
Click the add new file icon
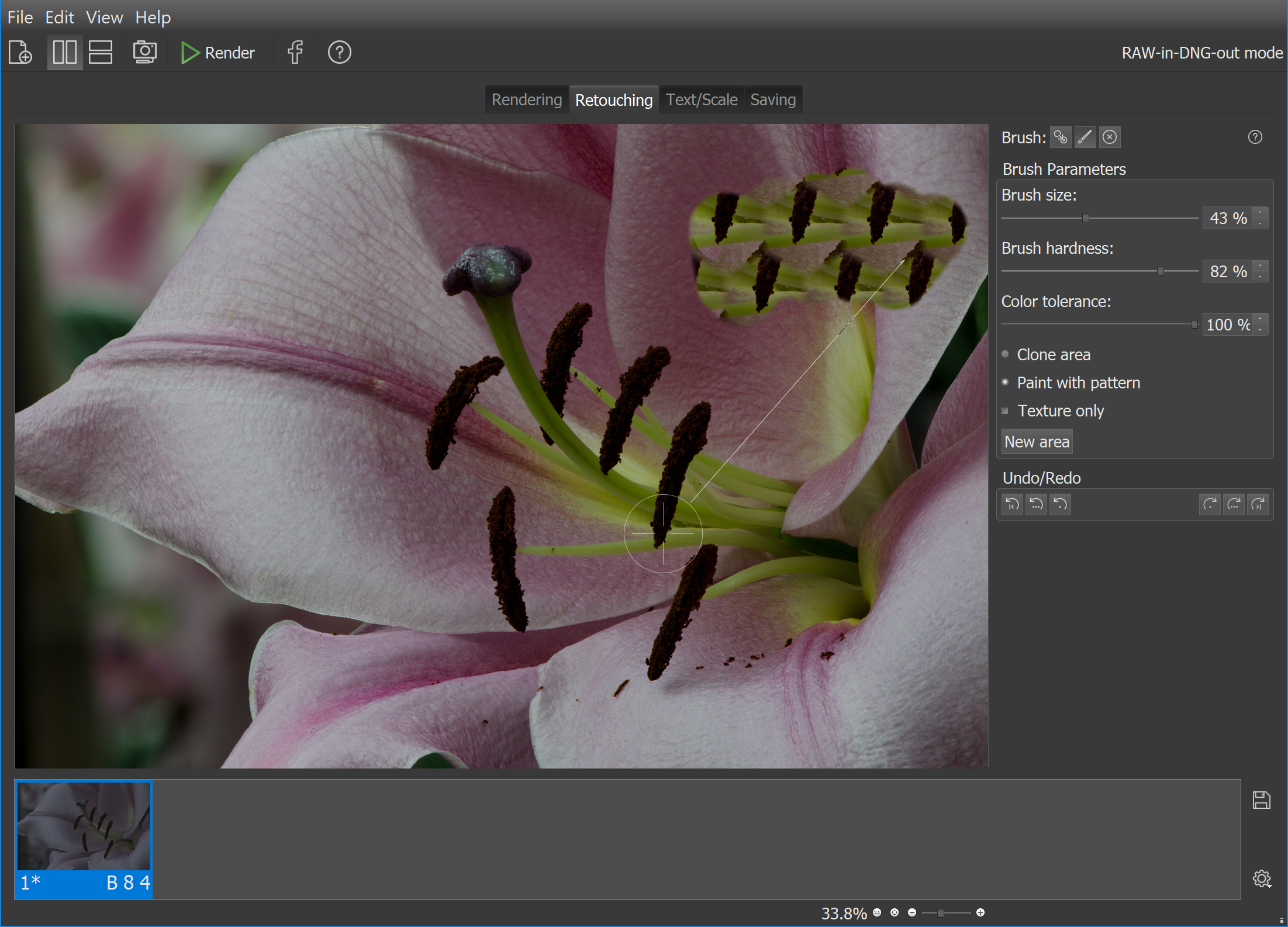pos(20,53)
